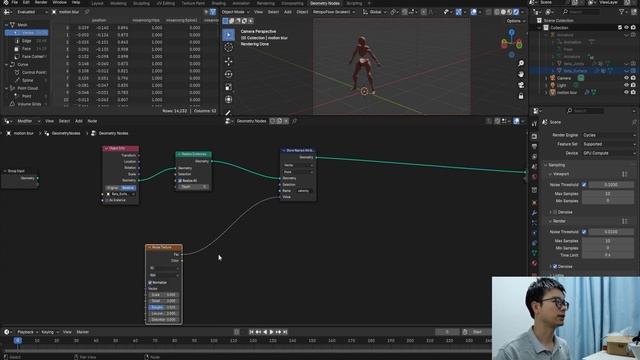Click the outliner filter funnel icon
The height and width of the screenshot is (360, 640).
[622, 12]
